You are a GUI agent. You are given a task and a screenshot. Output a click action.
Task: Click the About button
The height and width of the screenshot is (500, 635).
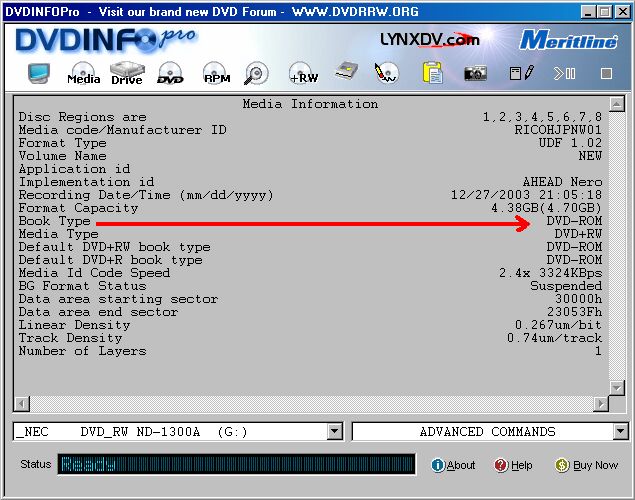(453, 465)
